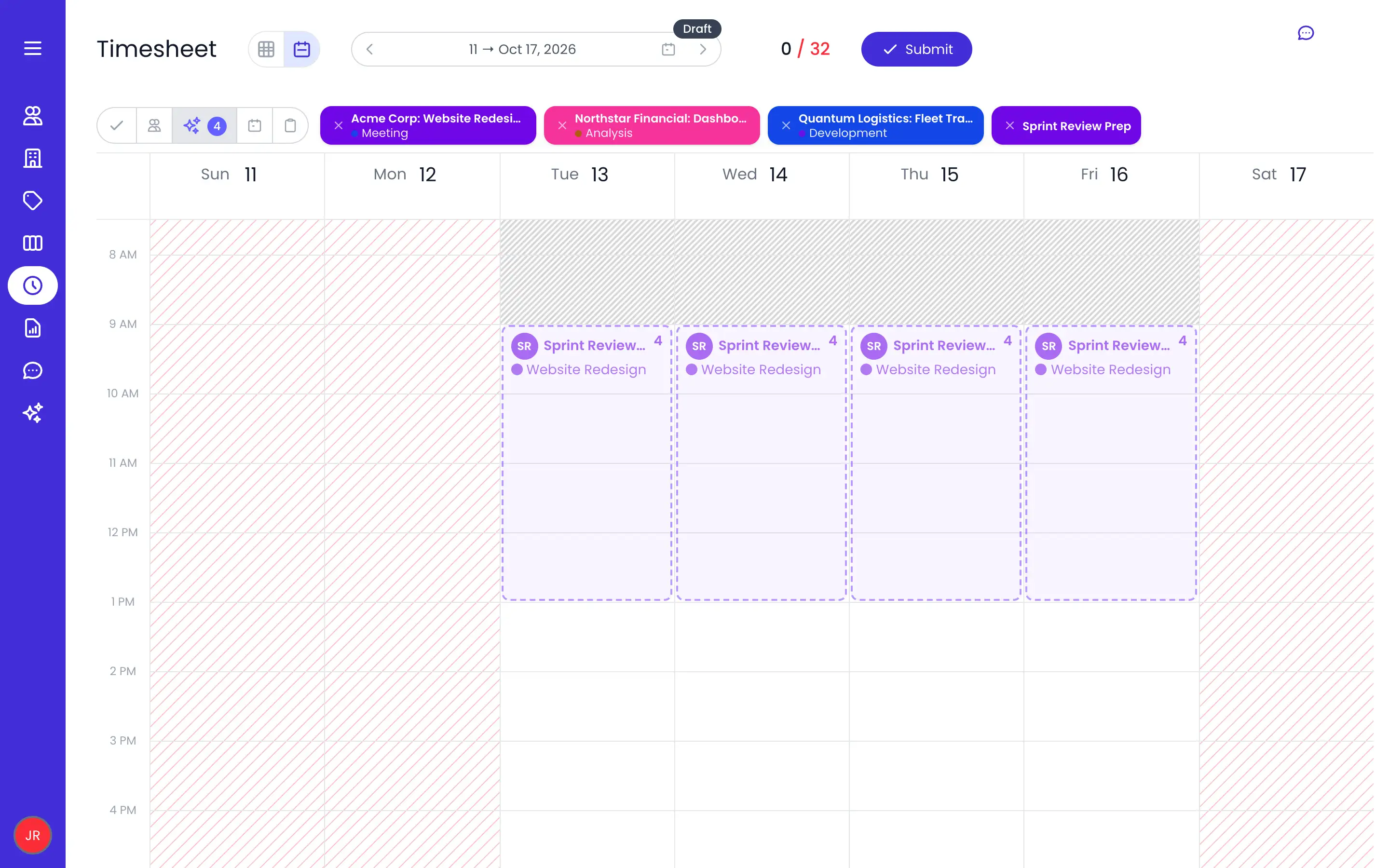Open the Board columns sidebar icon
The height and width of the screenshot is (868, 1389).
pos(33,243)
